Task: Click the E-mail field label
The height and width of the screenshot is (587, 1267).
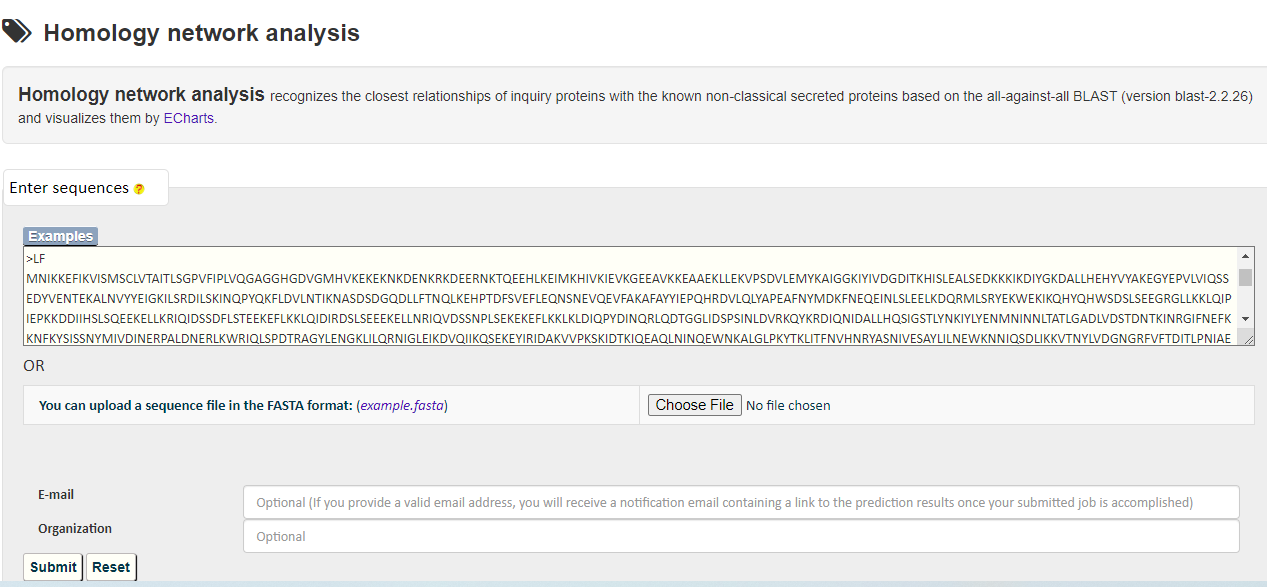Action: point(56,495)
